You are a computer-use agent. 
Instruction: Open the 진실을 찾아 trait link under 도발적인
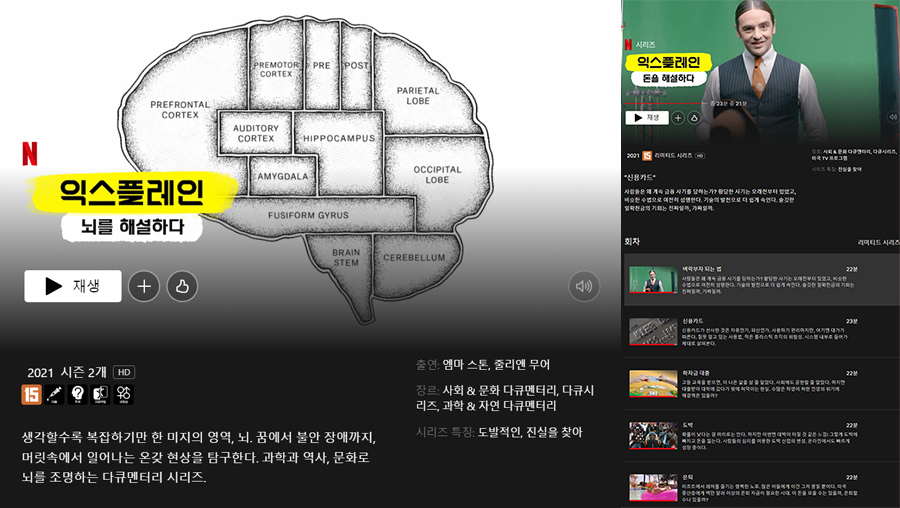click(554, 432)
